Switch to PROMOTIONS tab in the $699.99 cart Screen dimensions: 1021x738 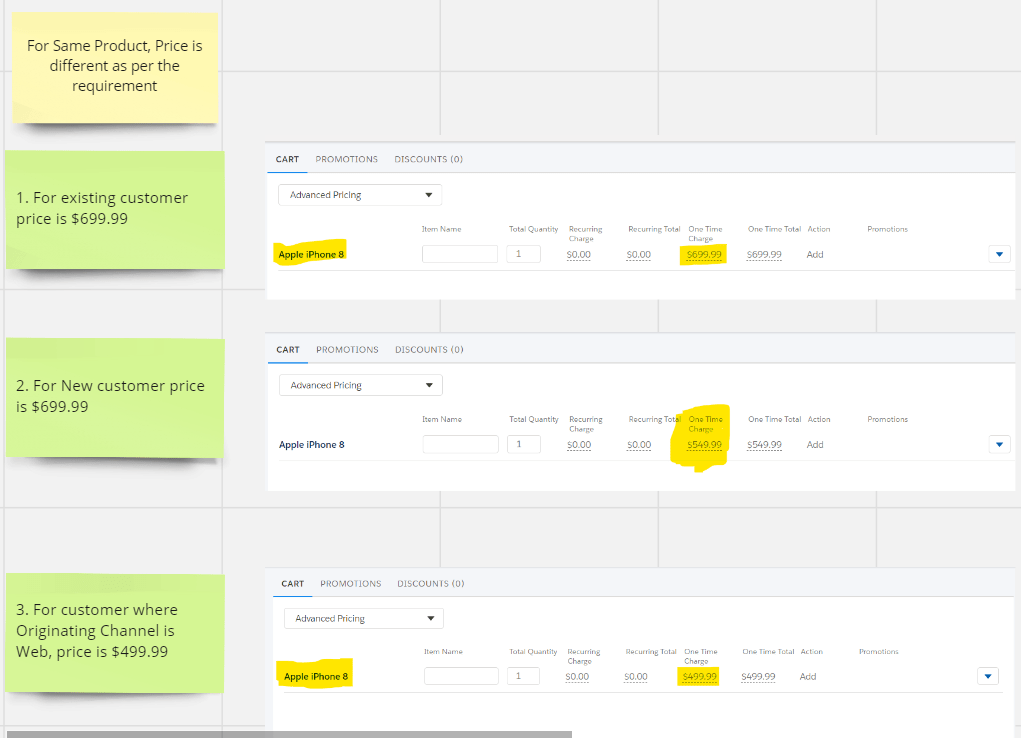[346, 159]
